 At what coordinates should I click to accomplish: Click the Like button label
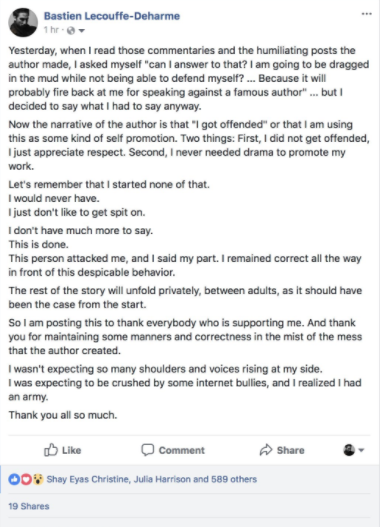click(x=71, y=450)
